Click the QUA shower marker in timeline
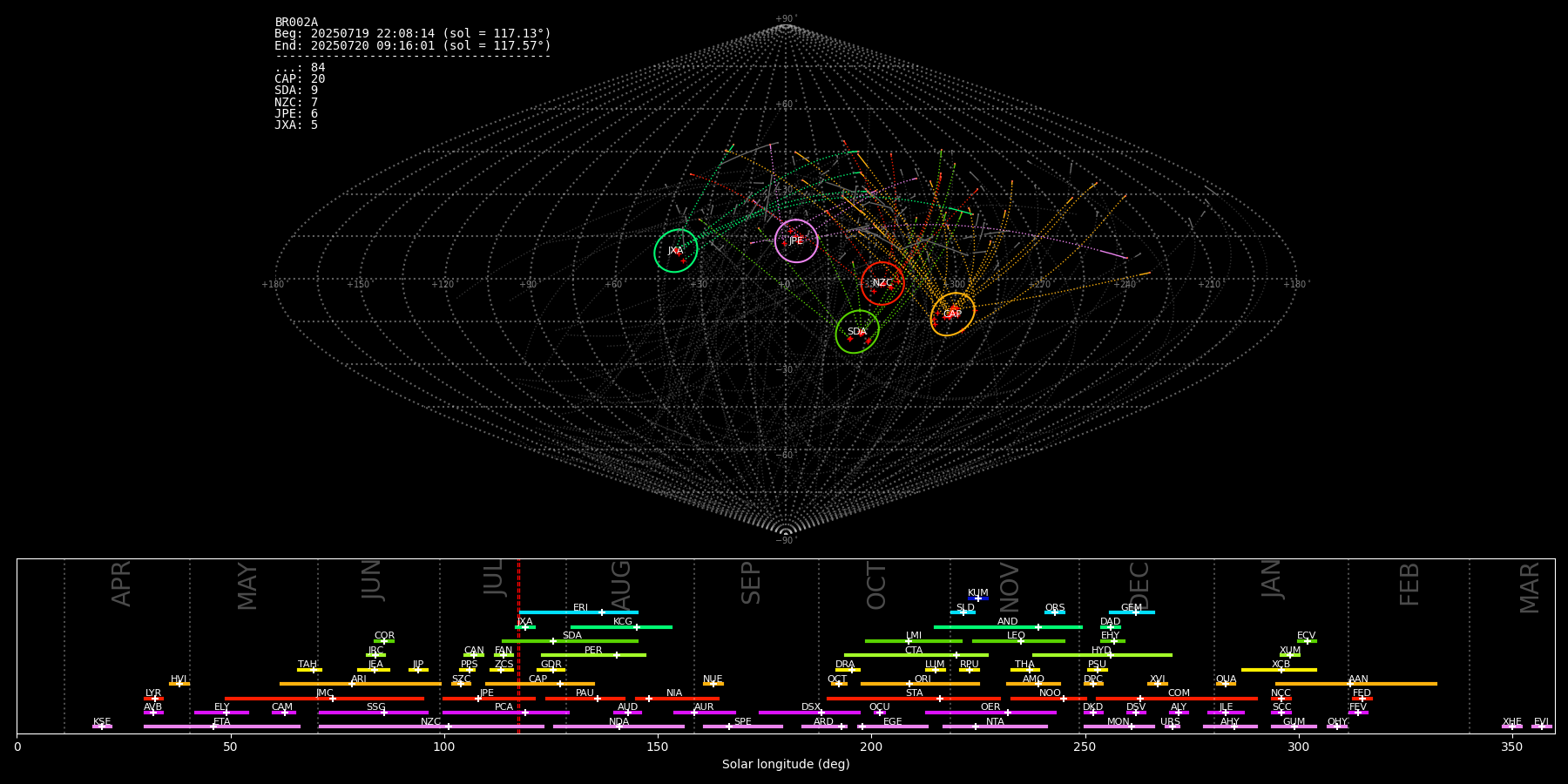The image size is (1568, 784). click(x=1226, y=684)
